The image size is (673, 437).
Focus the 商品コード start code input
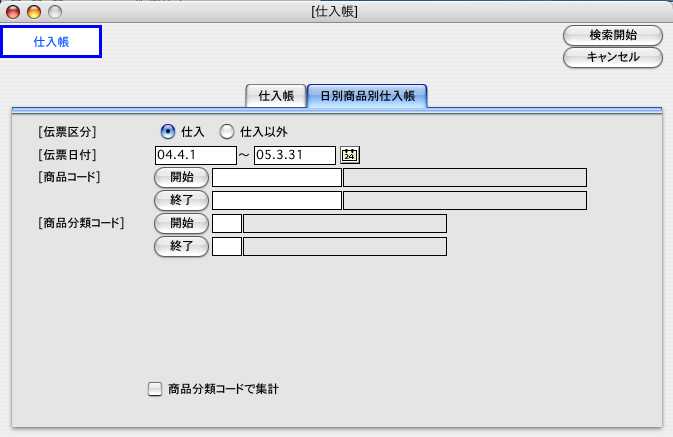pyautogui.click(x=277, y=178)
